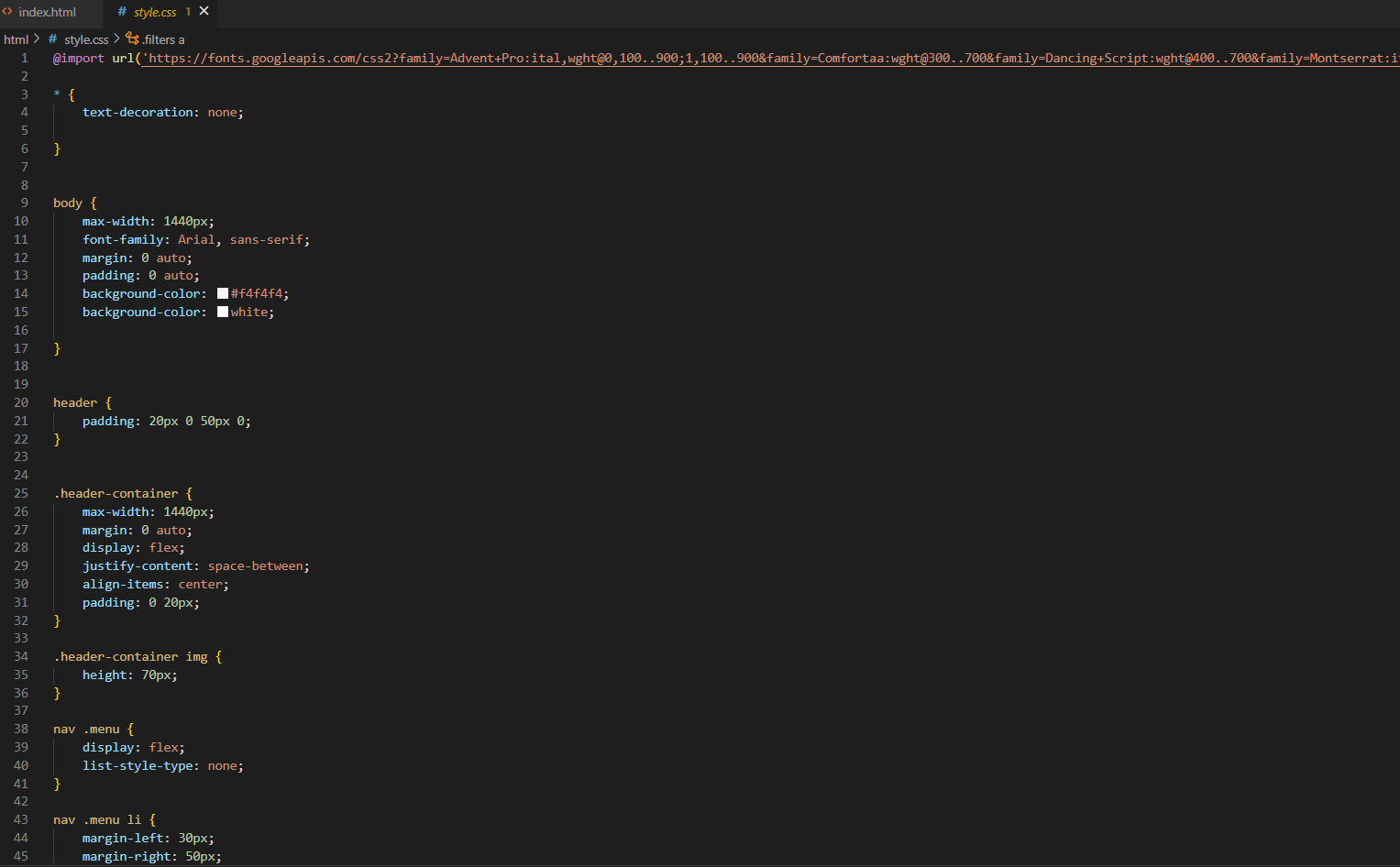Click the HTML file icon on index.html tab
The height and width of the screenshot is (867, 1400).
tap(7, 12)
